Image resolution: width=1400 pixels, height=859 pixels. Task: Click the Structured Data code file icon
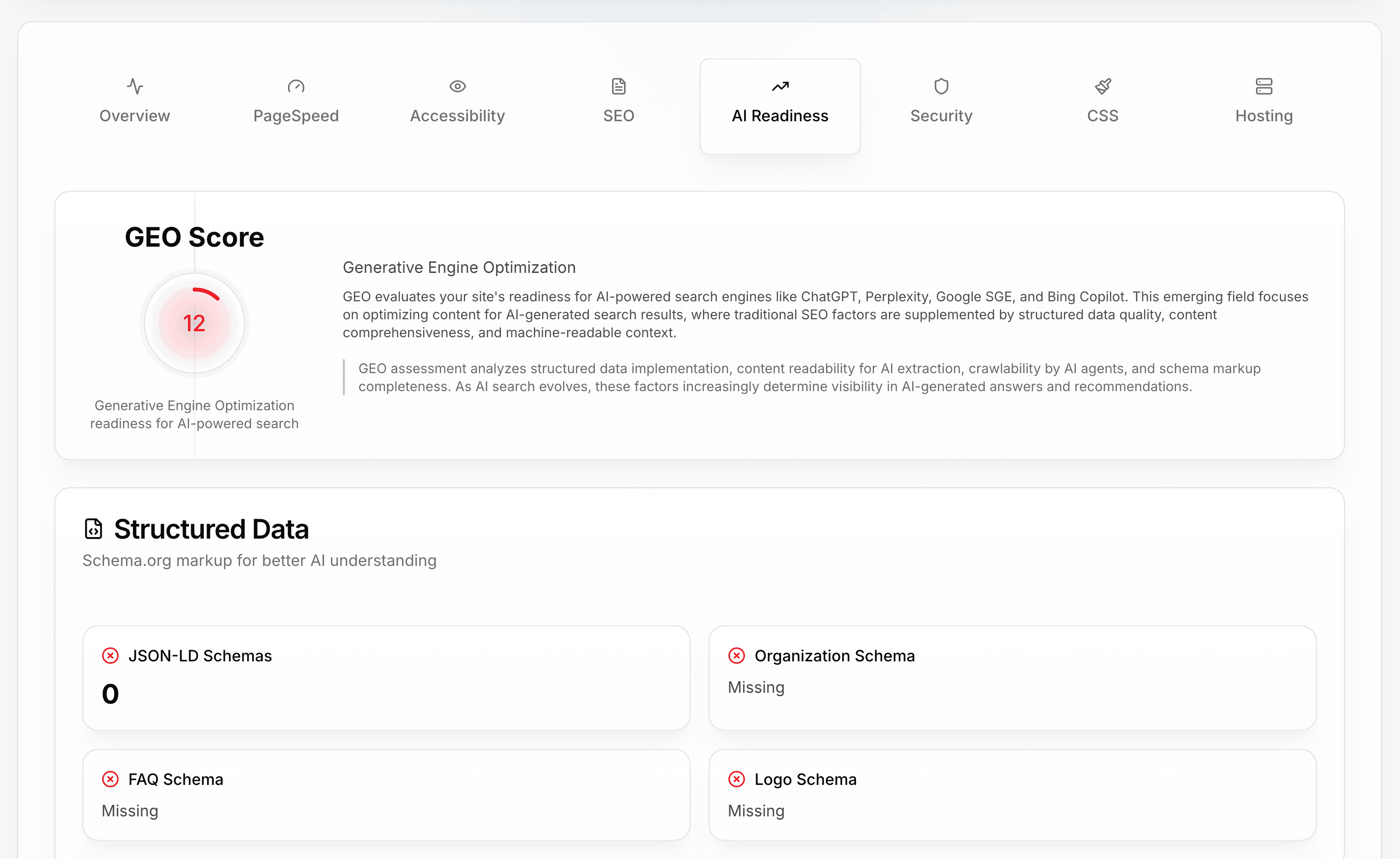coord(94,529)
